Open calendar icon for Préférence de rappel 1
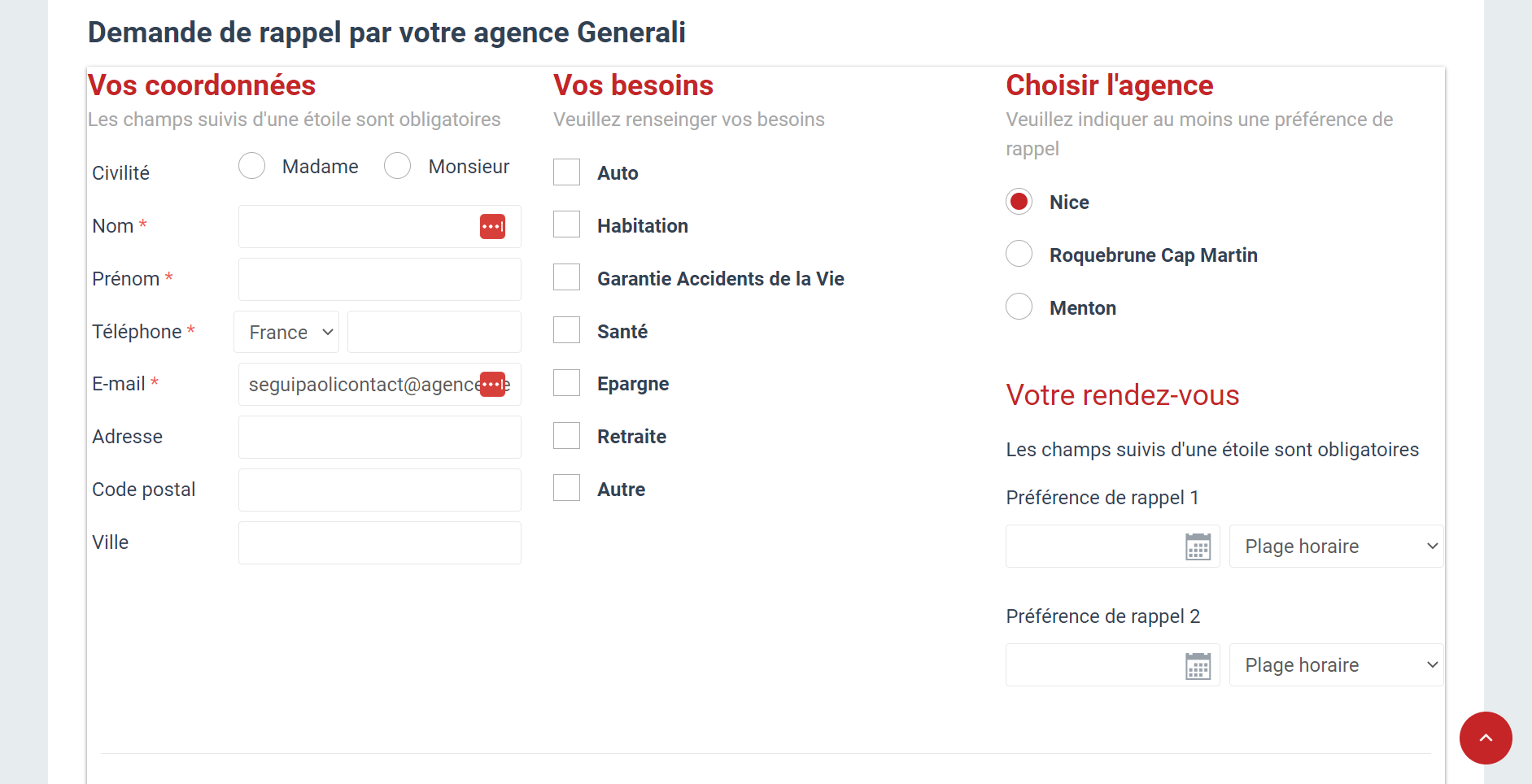1532x784 pixels. [x=1198, y=547]
